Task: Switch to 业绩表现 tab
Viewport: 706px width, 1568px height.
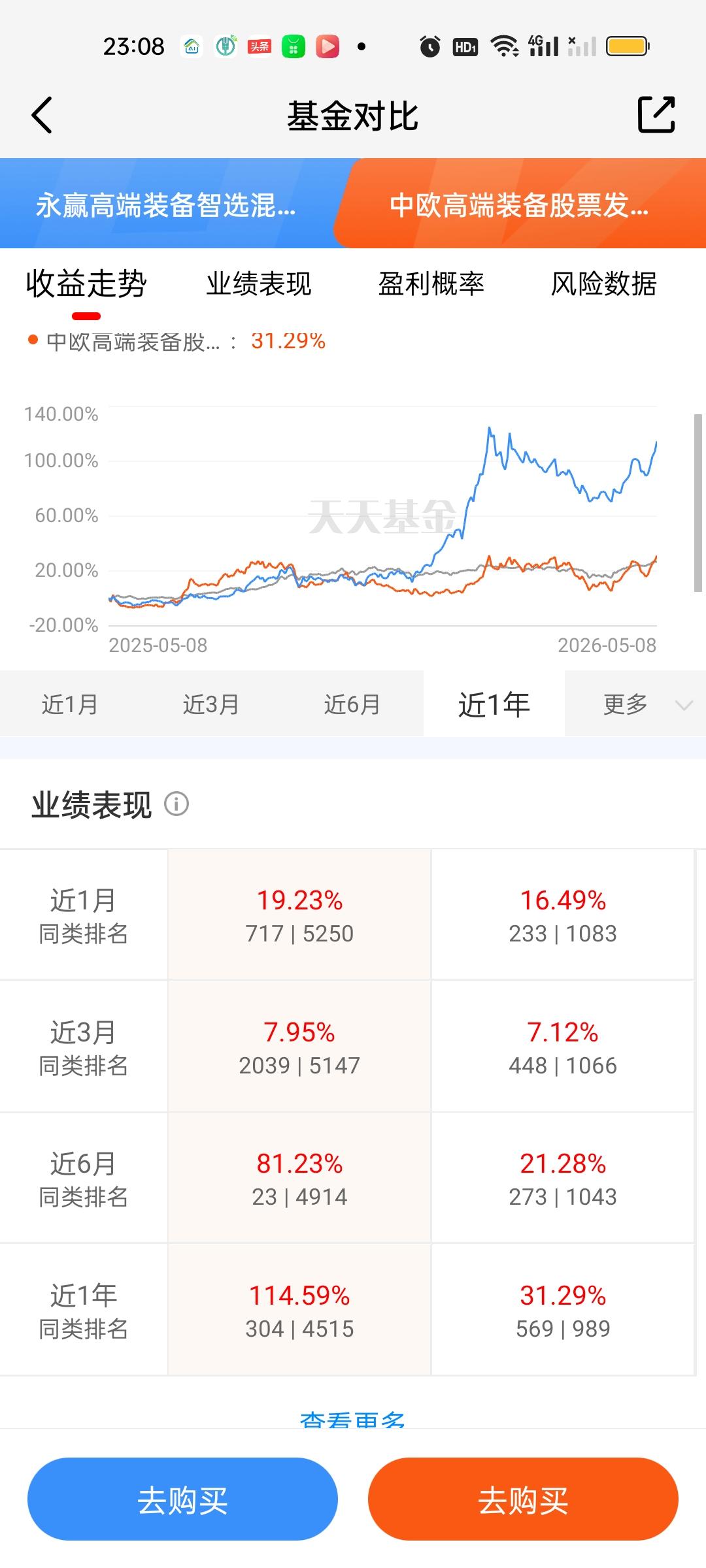Action: click(x=259, y=284)
